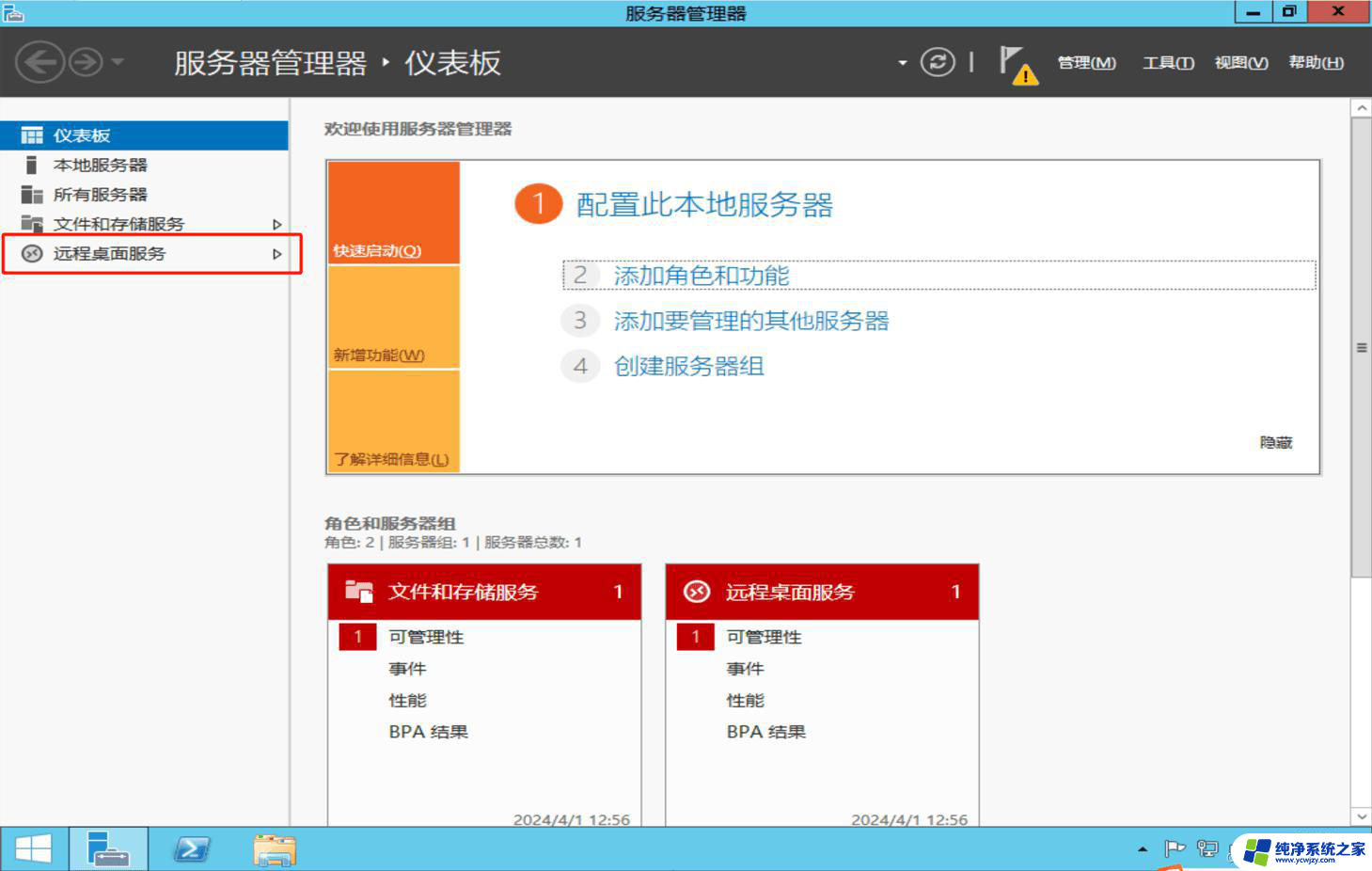1372x871 pixels.
Task: Select the 新增功能(W) tile
Action: coord(394,317)
